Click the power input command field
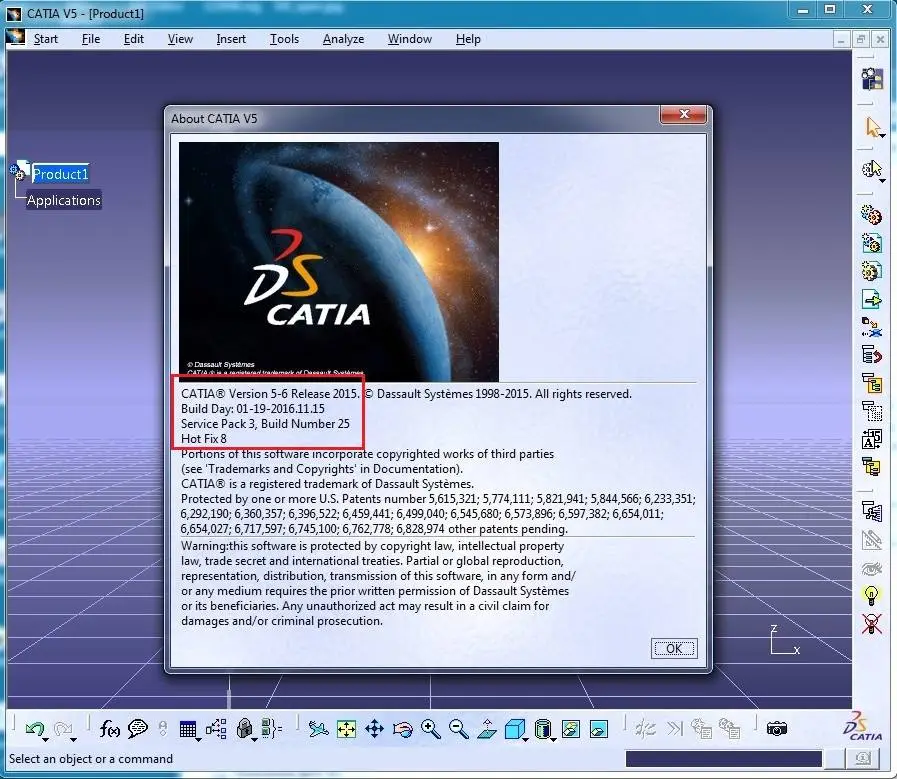Image resolution: width=897 pixels, height=779 pixels. (x=723, y=758)
